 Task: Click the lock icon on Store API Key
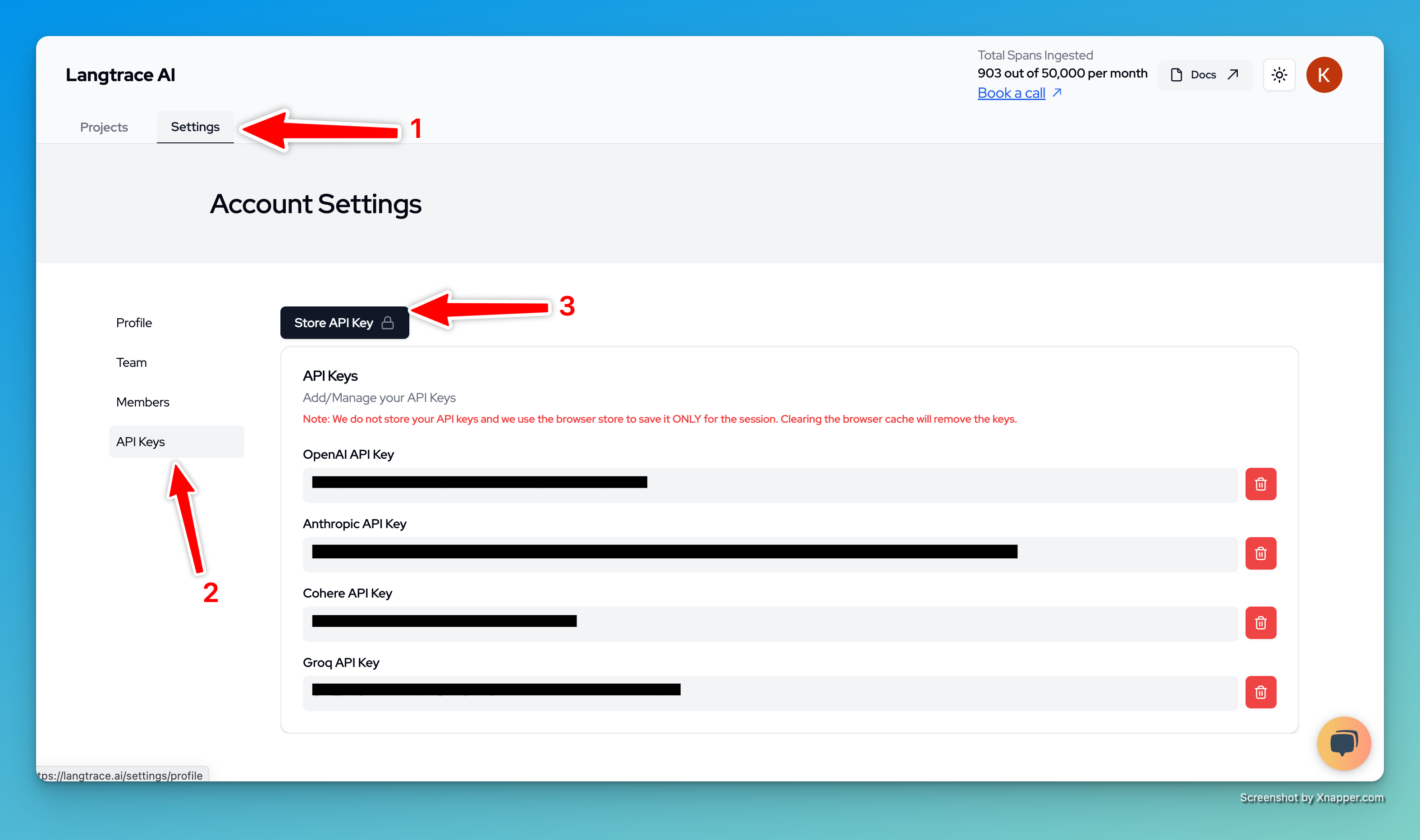(x=388, y=323)
